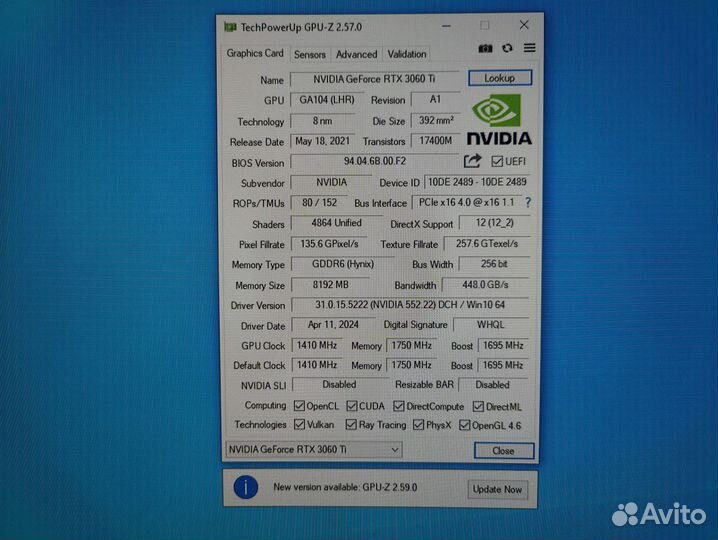Take a screenshot with the camera icon

[x=485, y=49]
